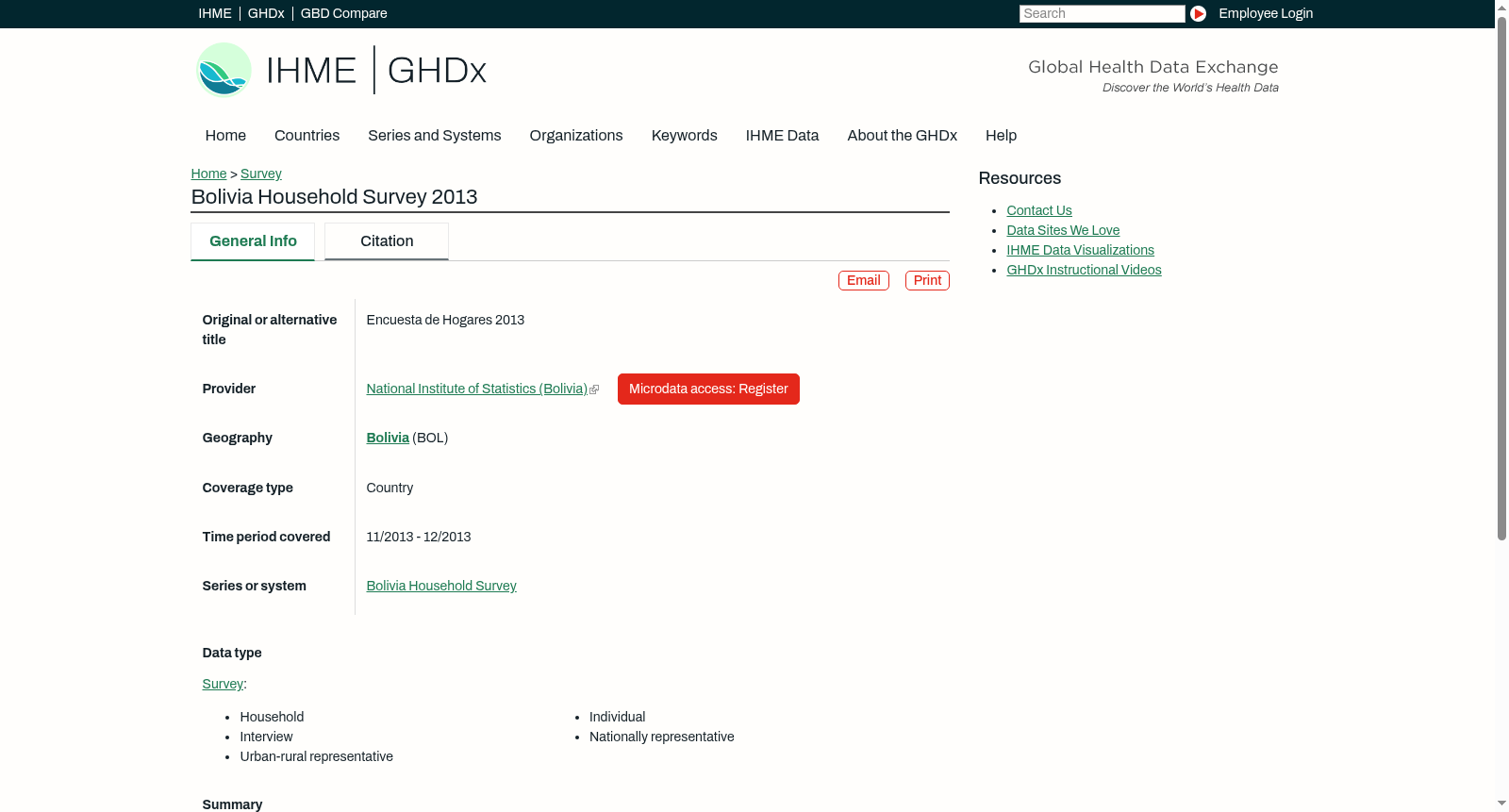This screenshot has height=812, width=1509.
Task: Click the IHME leaf logo icon
Action: 224,70
